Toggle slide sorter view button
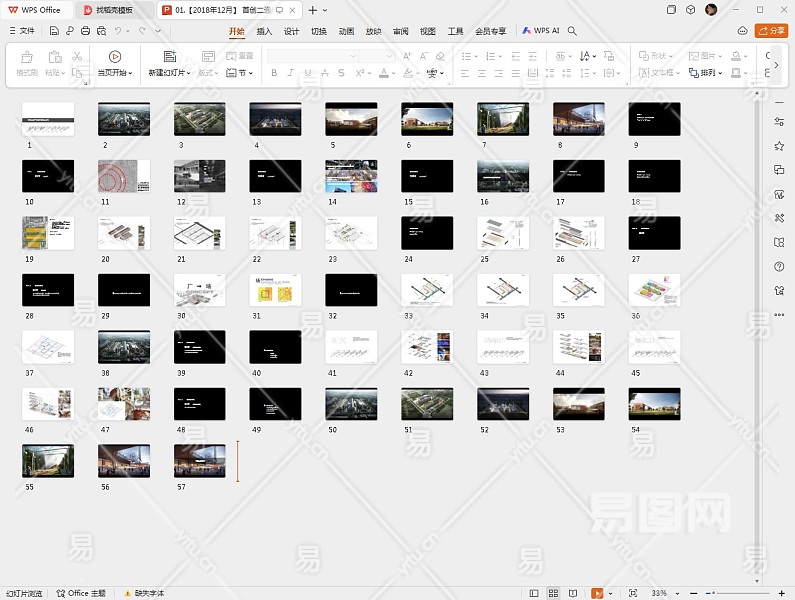This screenshot has height=600, width=795. pos(555,593)
